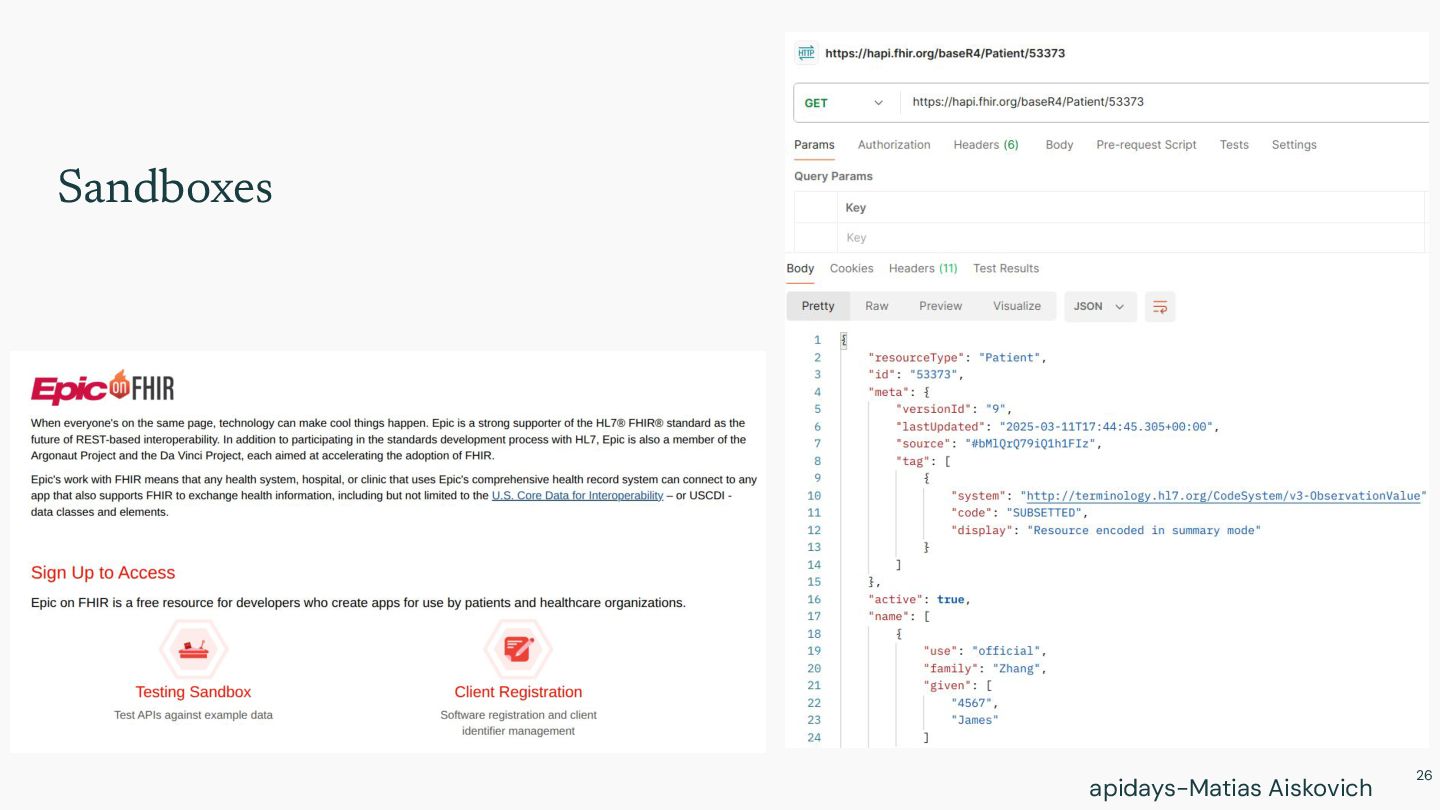Switch to the Params tab

click(814, 145)
